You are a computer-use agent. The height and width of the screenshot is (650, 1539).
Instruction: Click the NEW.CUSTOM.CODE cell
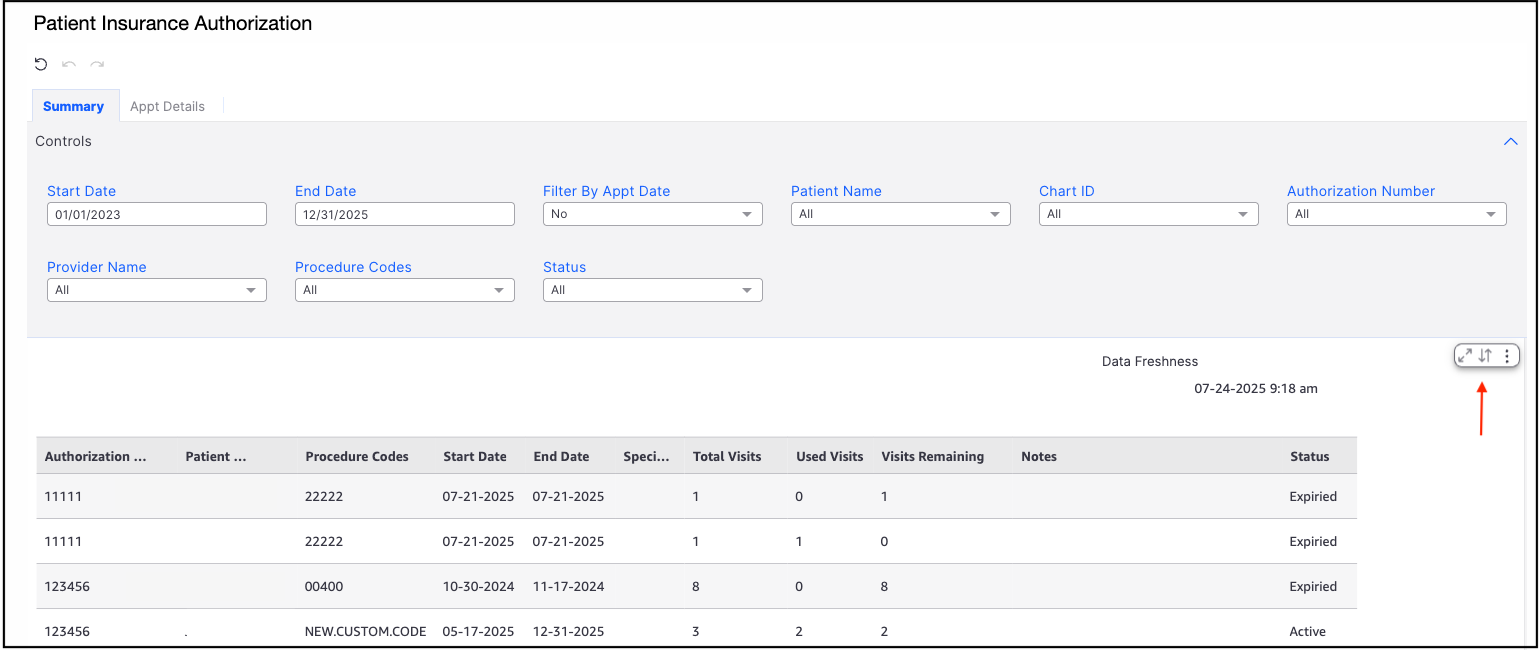[365, 631]
